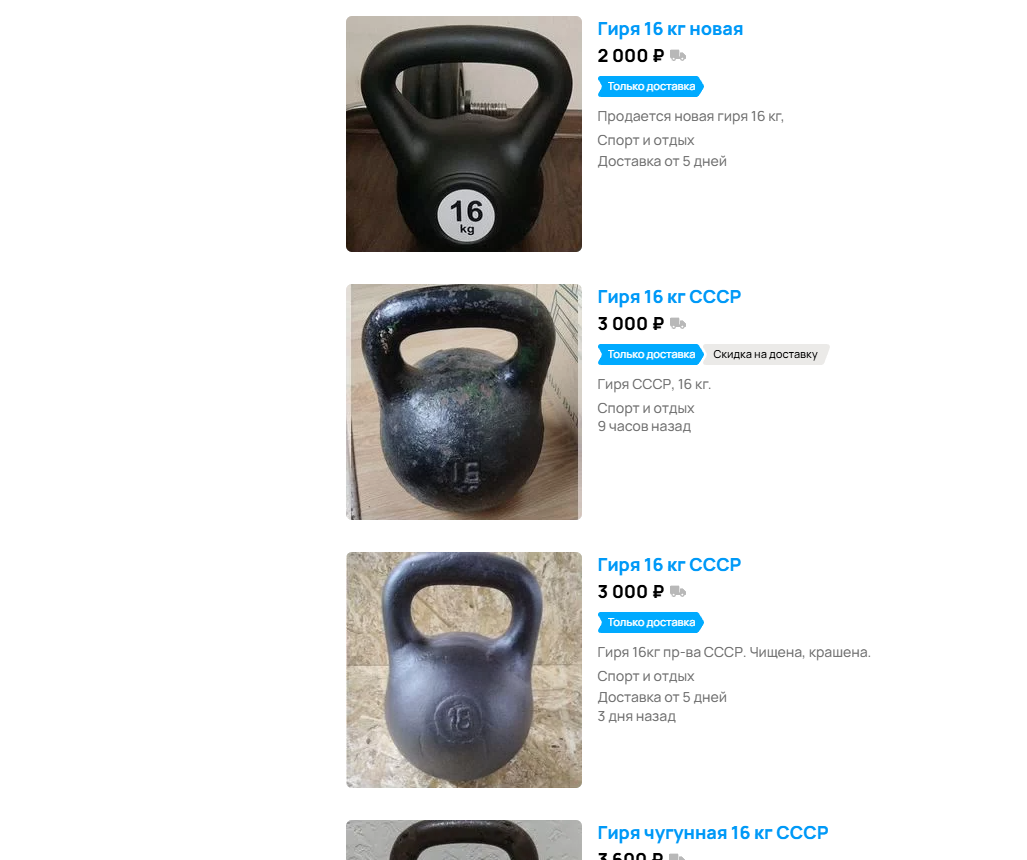The image size is (1027, 860).
Task: Open the Гиря 16 кг СССР title posted 9 часов назад
Action: click(x=669, y=297)
